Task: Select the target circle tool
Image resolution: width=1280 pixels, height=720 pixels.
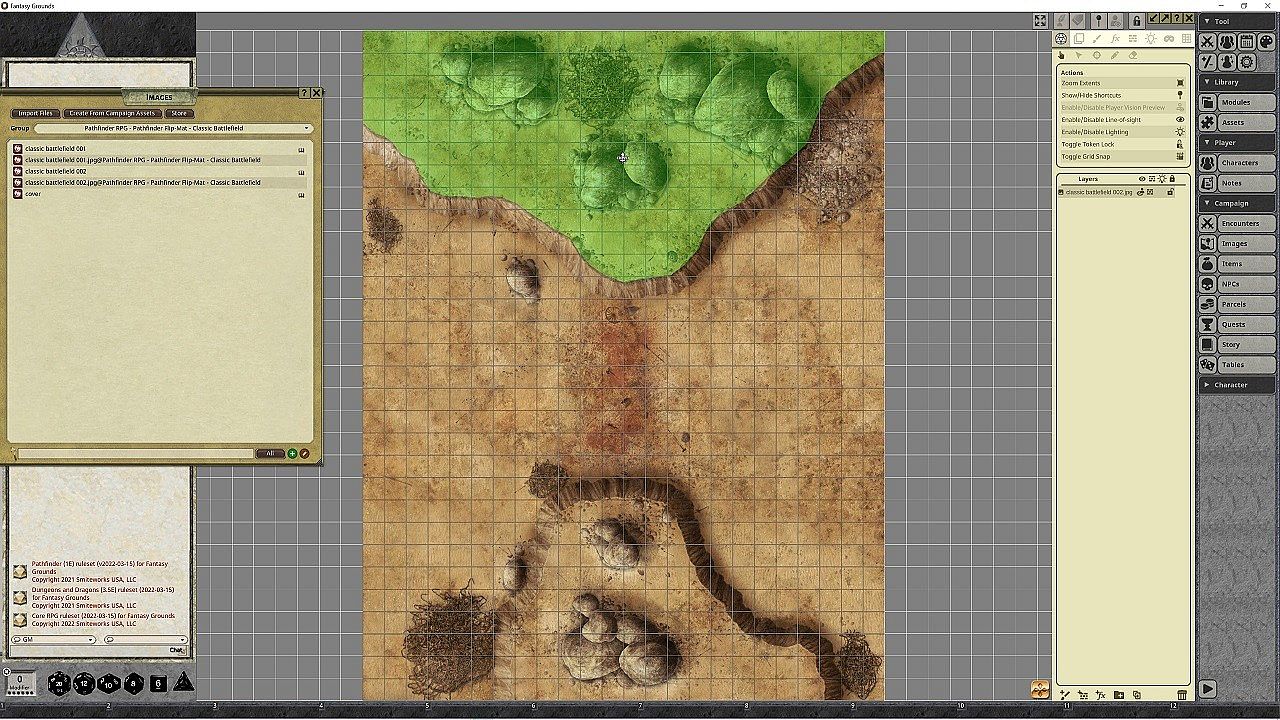Action: [1097, 56]
